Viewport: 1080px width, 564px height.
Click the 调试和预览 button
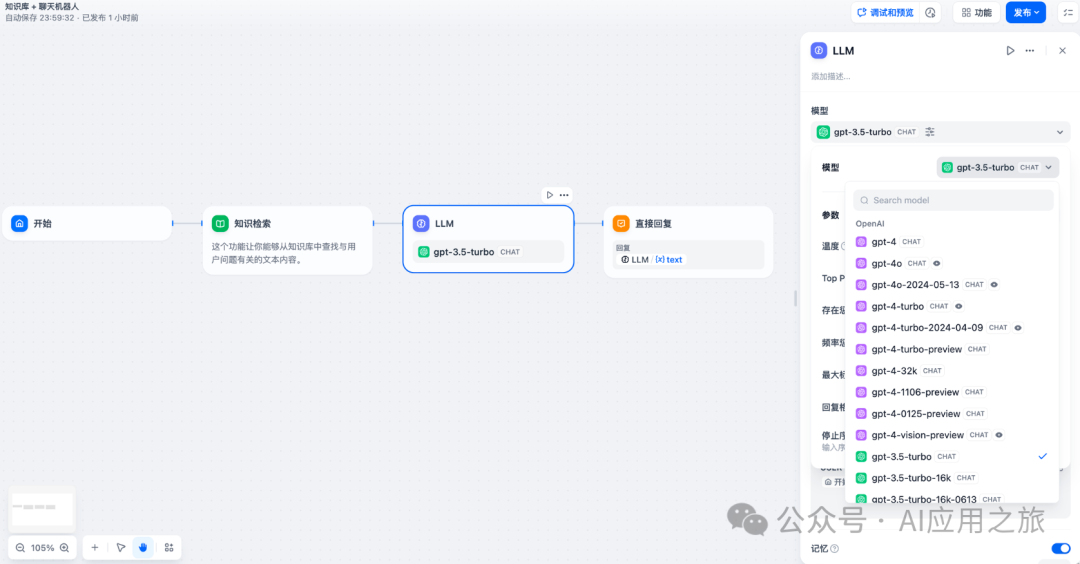tap(885, 12)
